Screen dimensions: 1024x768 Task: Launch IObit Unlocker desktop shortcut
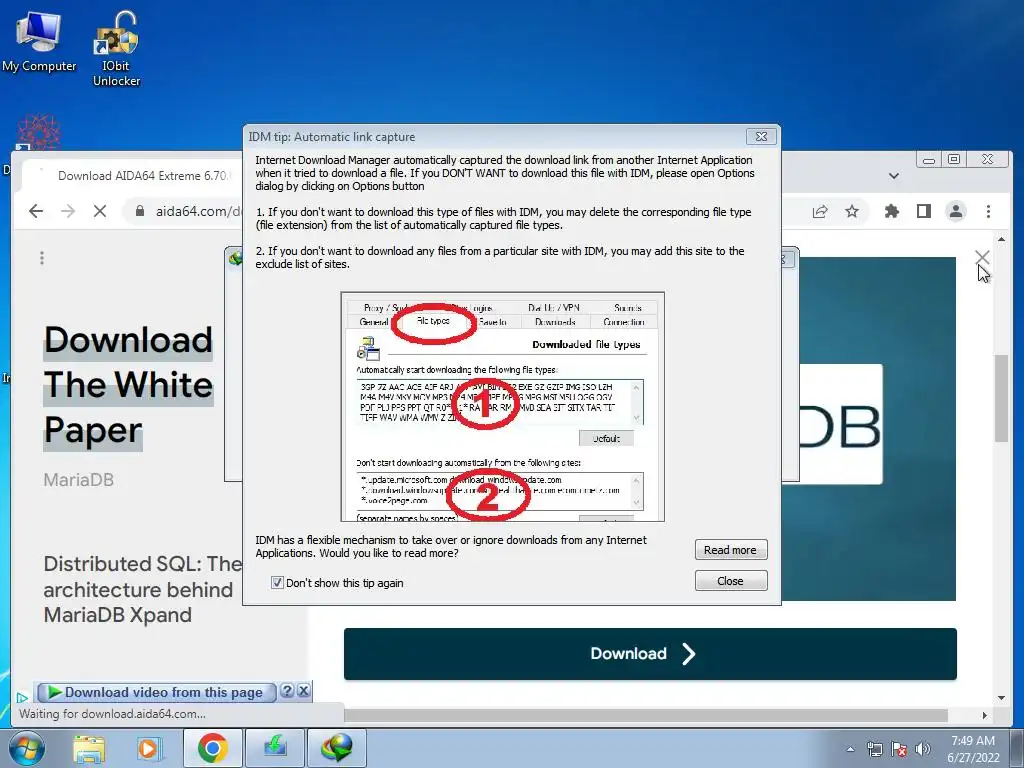116,49
